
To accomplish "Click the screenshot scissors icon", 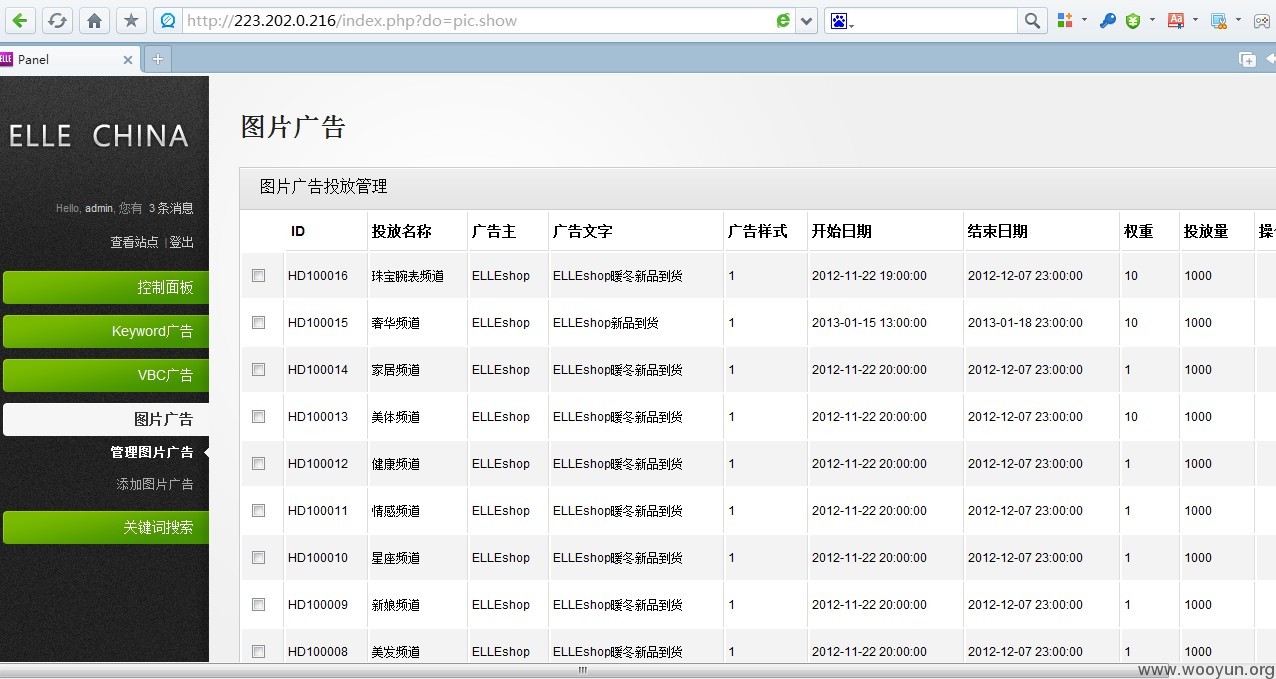I will point(1219,20).
